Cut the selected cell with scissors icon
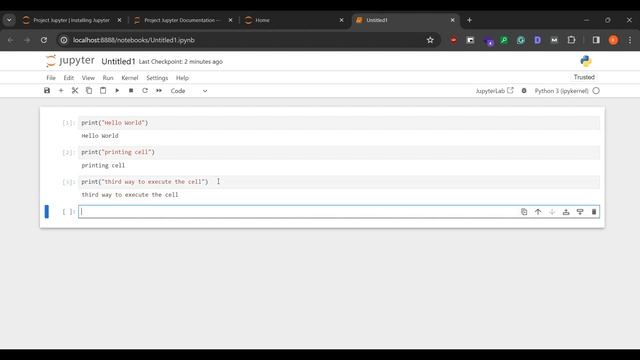640x360 pixels. coord(75,91)
